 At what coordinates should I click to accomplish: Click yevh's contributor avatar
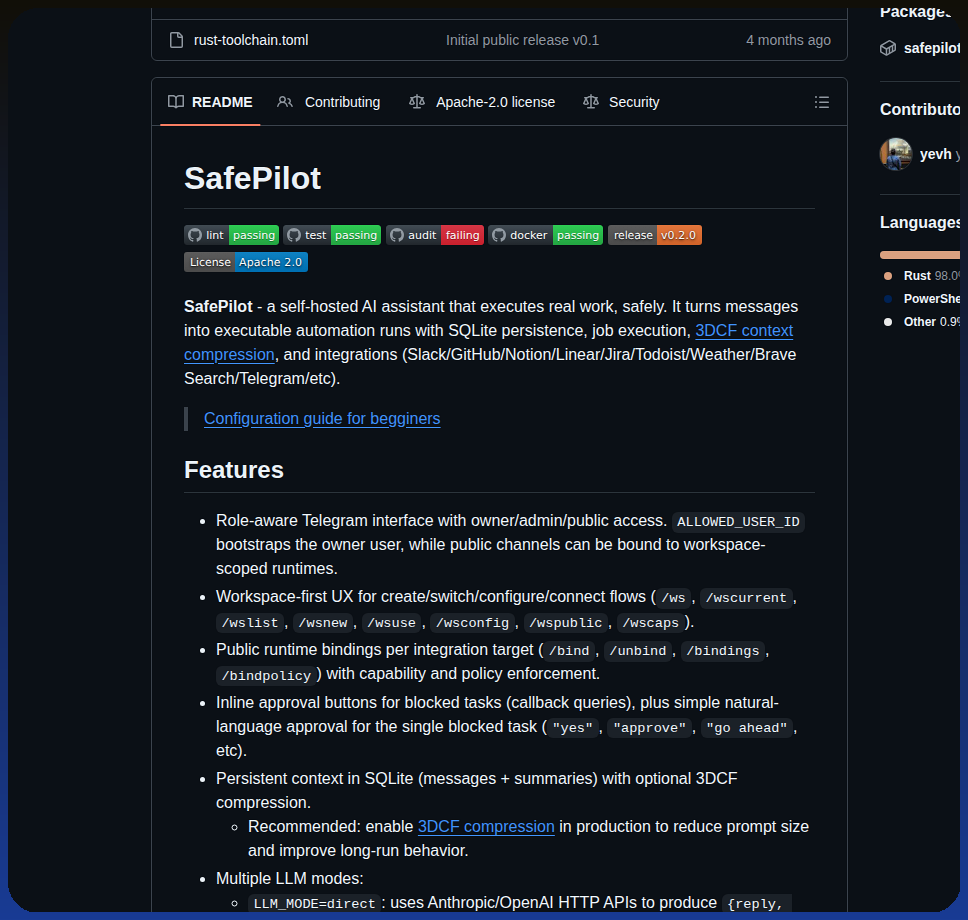(896, 154)
